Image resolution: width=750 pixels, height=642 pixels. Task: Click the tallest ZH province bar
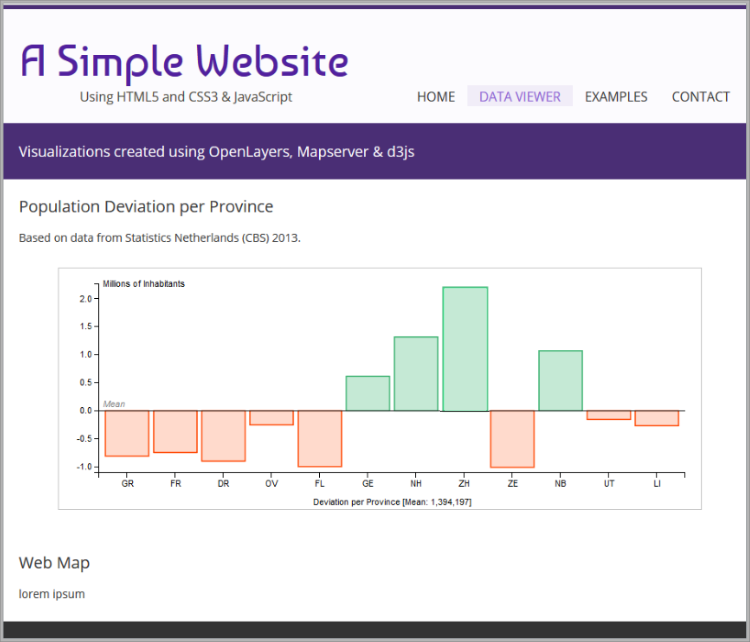point(465,349)
